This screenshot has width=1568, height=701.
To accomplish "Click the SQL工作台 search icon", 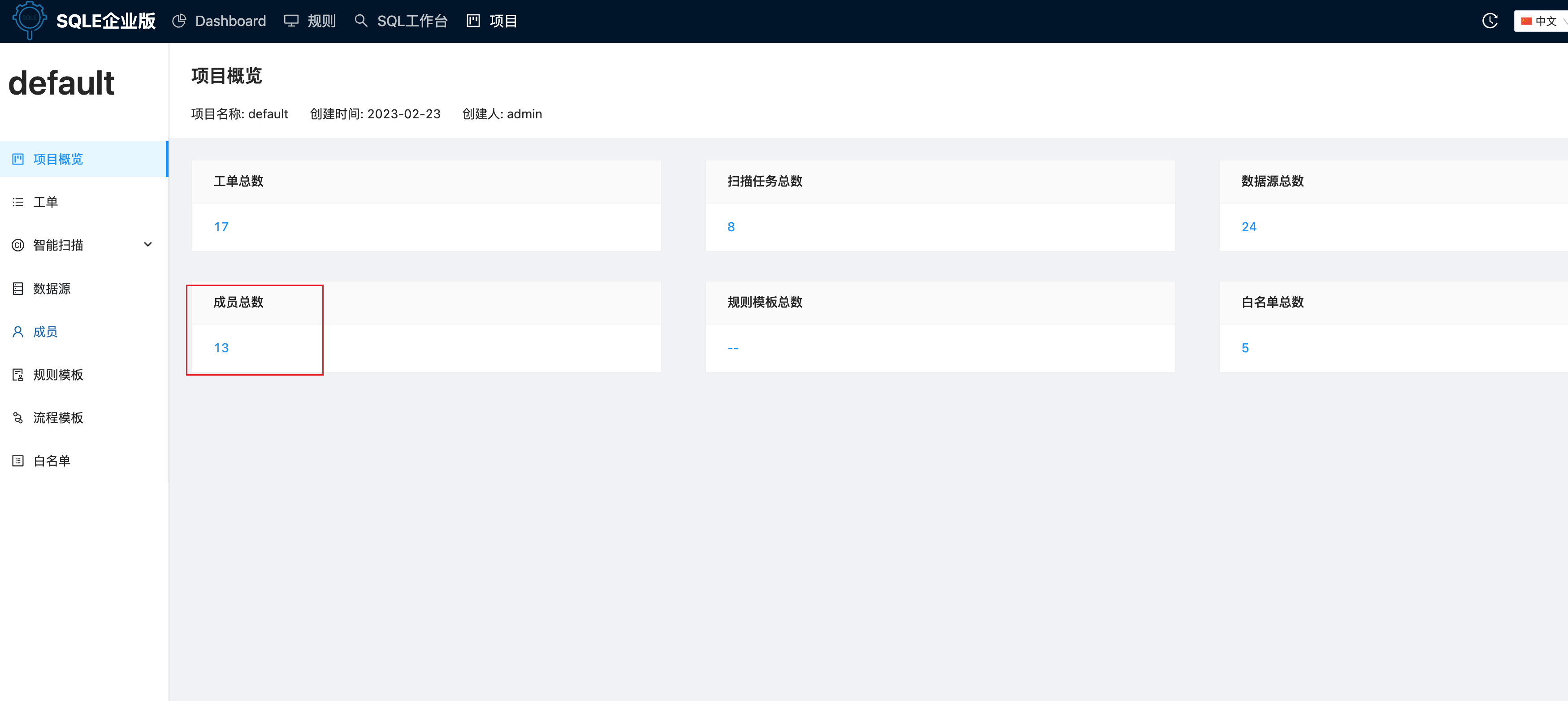I will point(361,22).
